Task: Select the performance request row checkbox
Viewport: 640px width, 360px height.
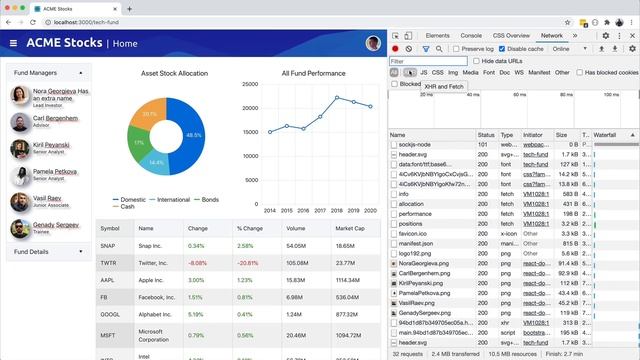Action: pos(394,214)
